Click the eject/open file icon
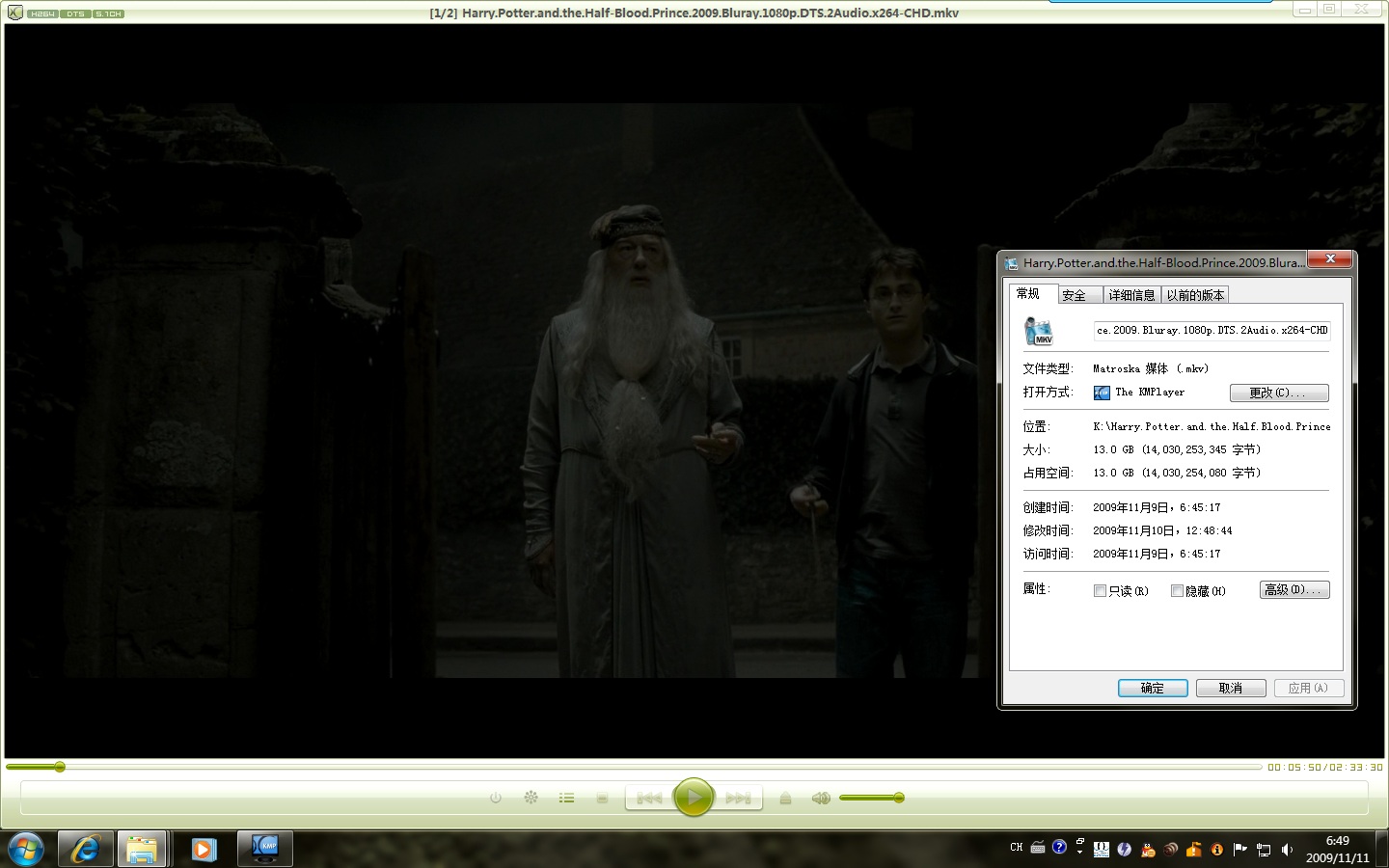This screenshot has height=868, width=1389. (x=785, y=798)
